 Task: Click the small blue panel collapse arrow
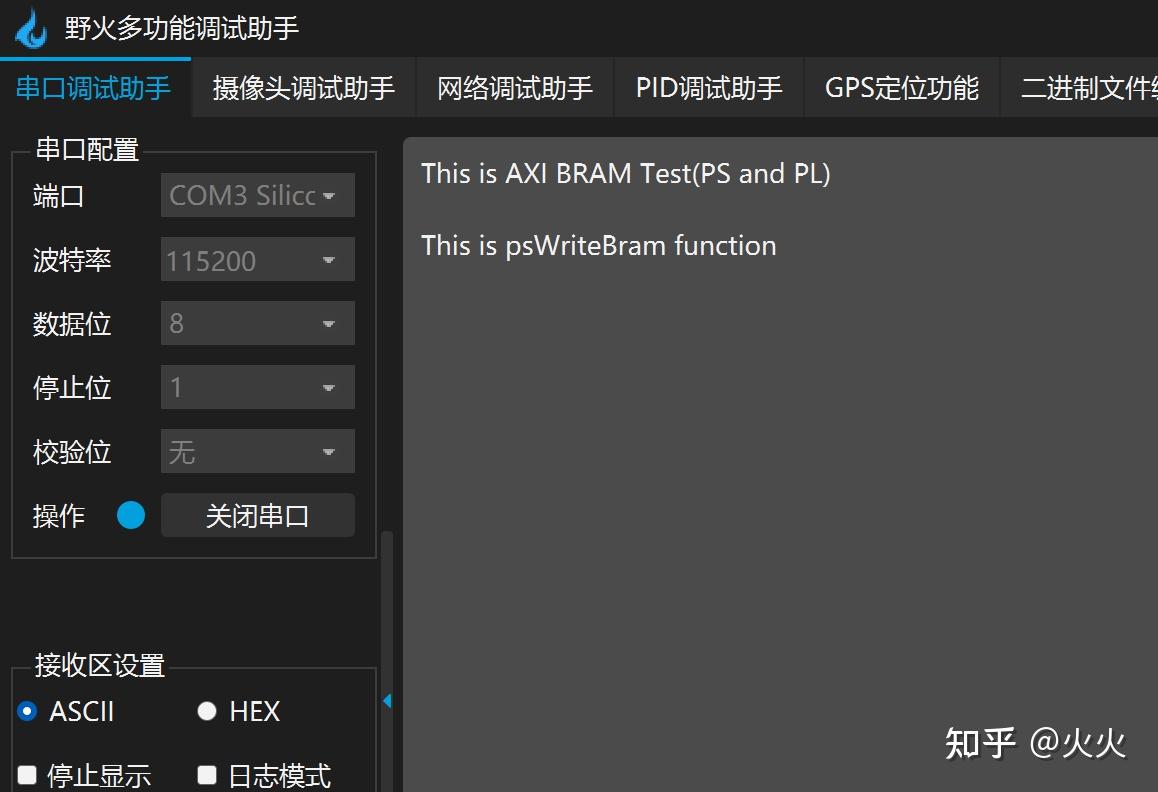tap(386, 700)
